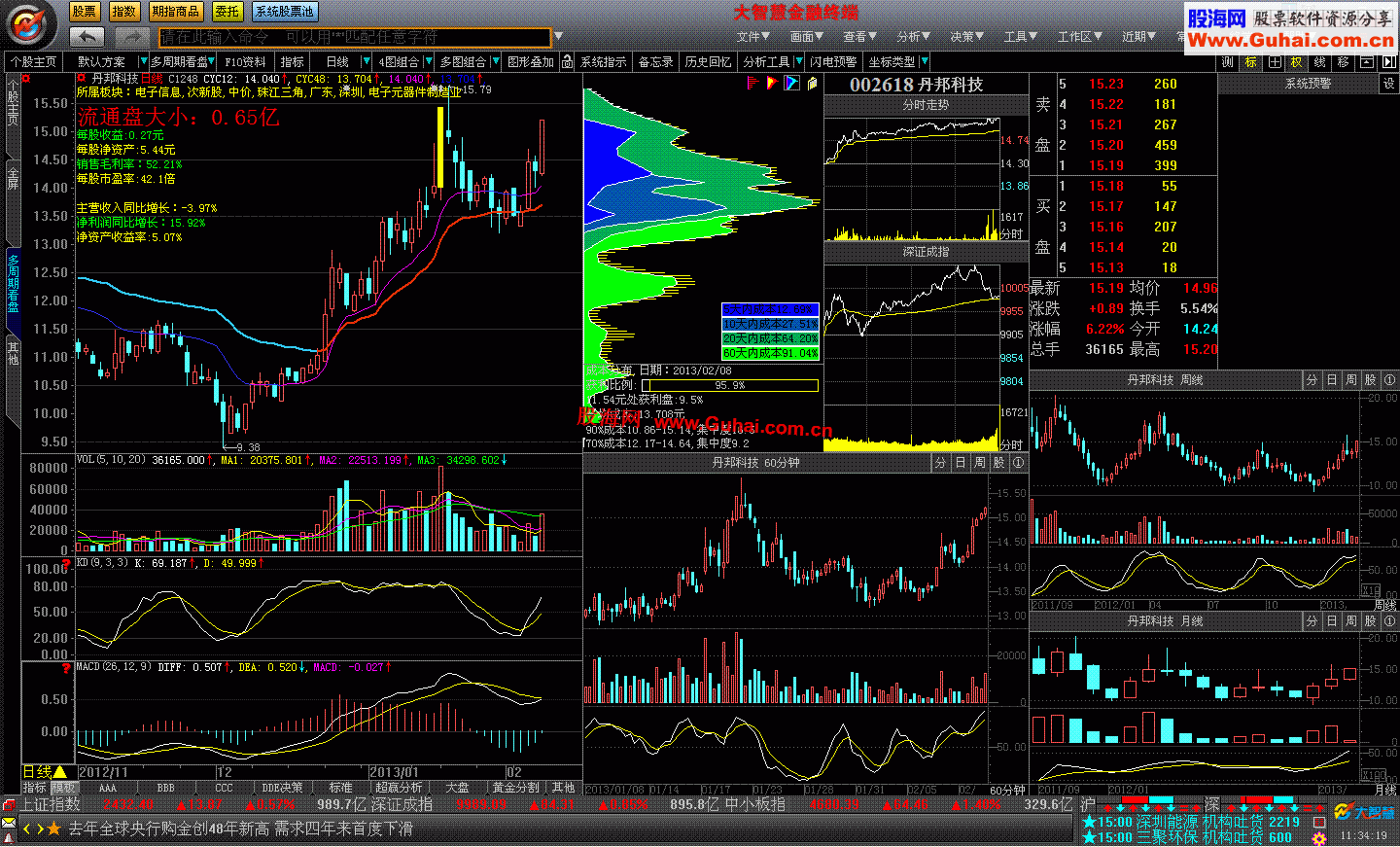Open the 查看 menu

pyautogui.click(x=859, y=37)
